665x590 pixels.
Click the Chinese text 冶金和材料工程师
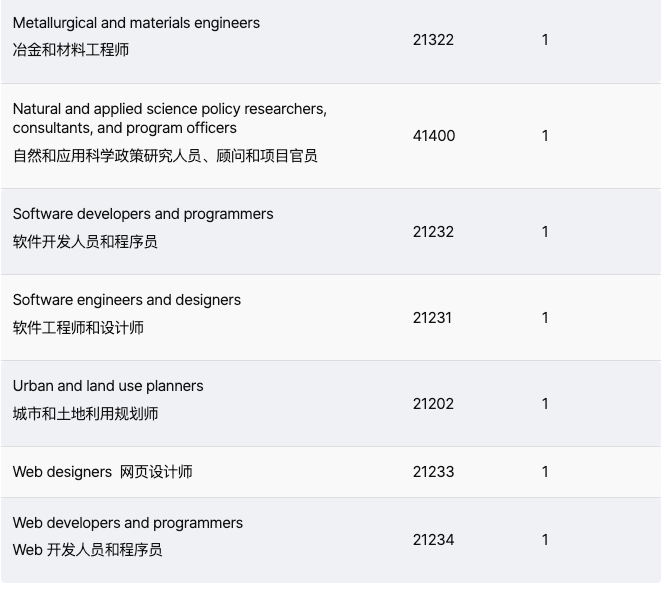71,49
